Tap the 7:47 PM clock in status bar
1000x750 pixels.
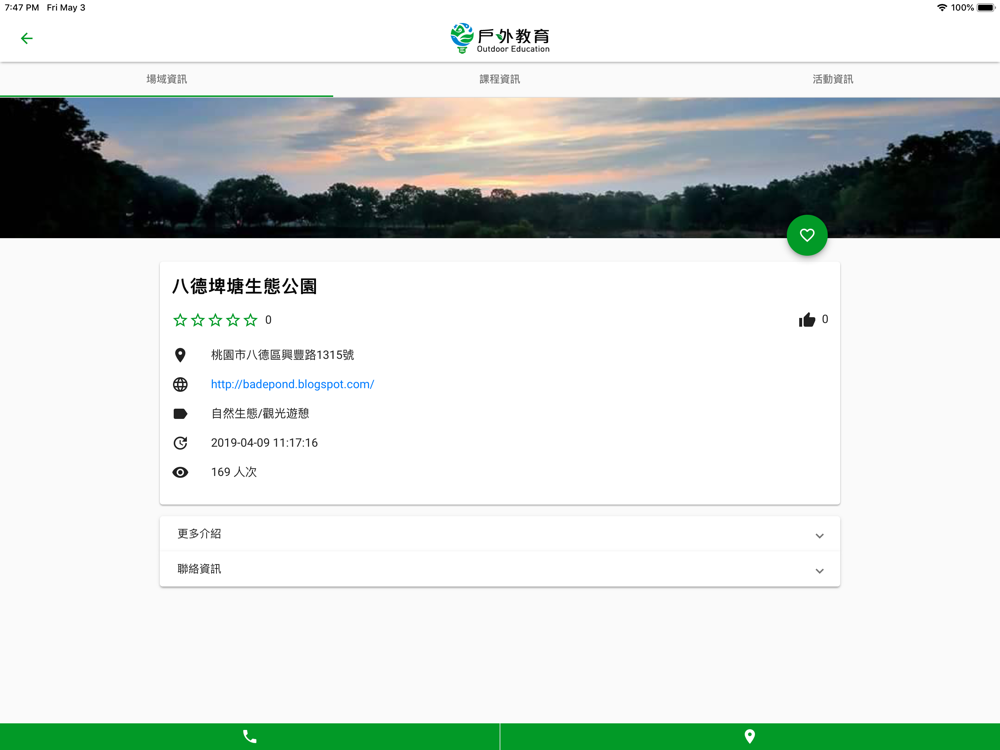point(22,8)
